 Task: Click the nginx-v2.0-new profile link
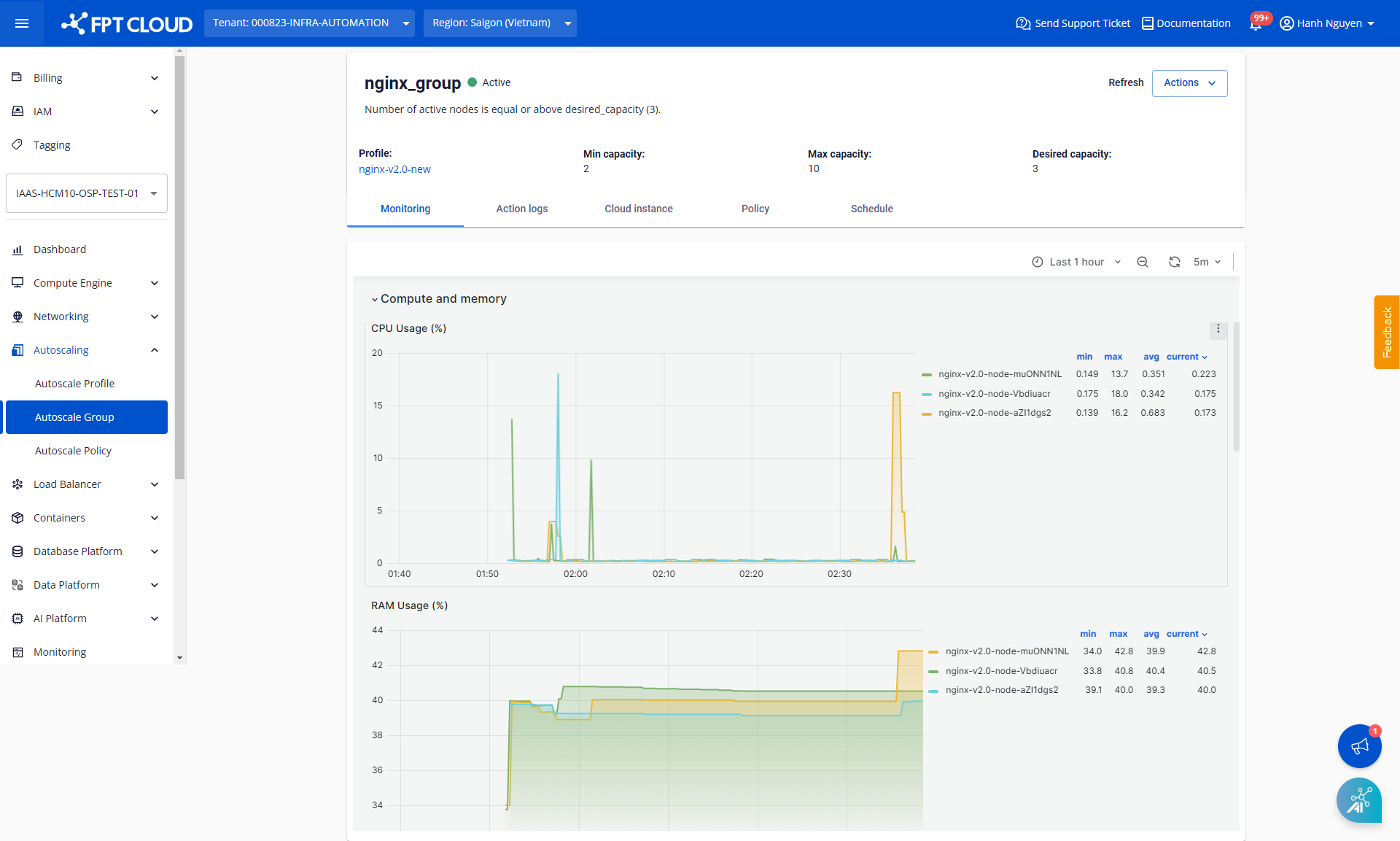tap(395, 169)
